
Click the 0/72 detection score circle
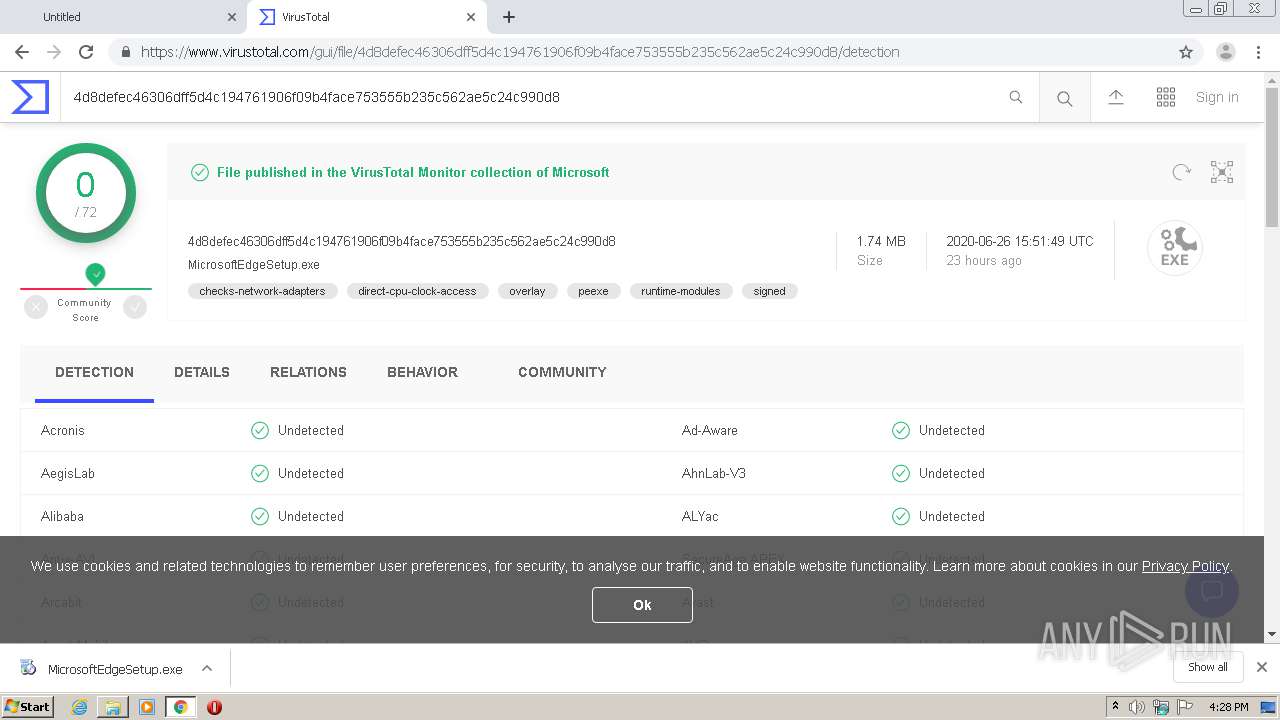click(86, 193)
